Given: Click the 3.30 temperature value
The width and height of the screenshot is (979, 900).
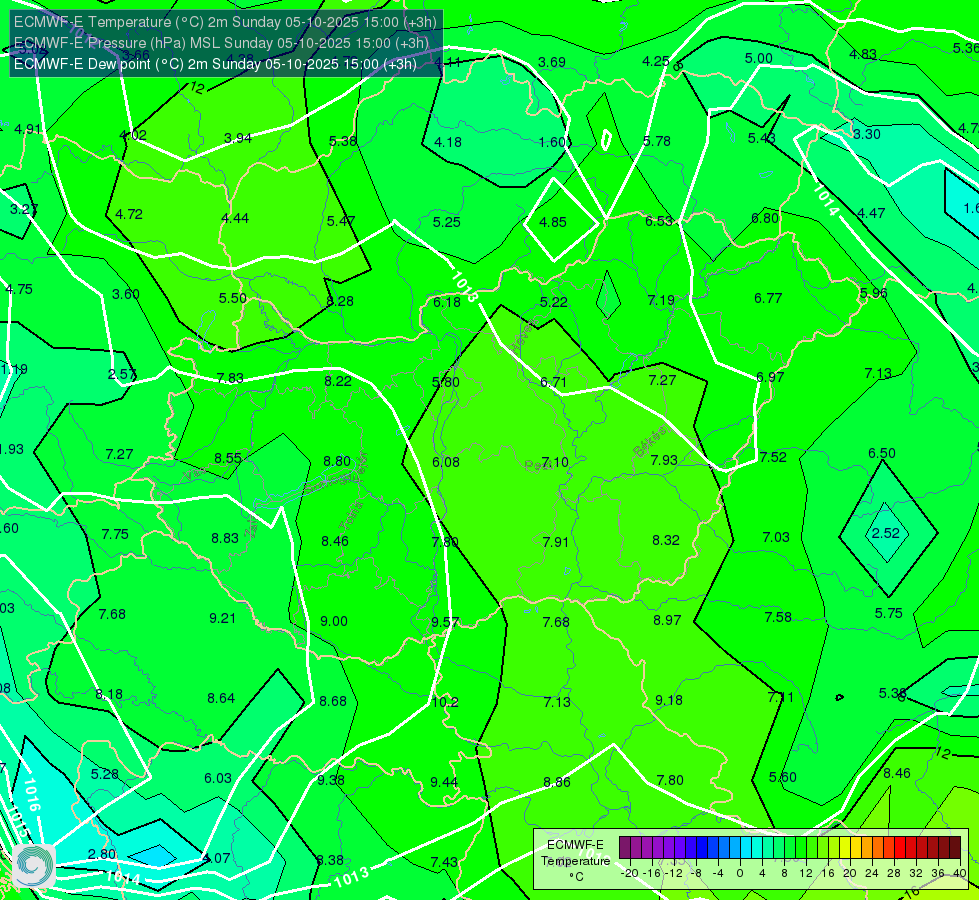Looking at the screenshot, I should (867, 134).
